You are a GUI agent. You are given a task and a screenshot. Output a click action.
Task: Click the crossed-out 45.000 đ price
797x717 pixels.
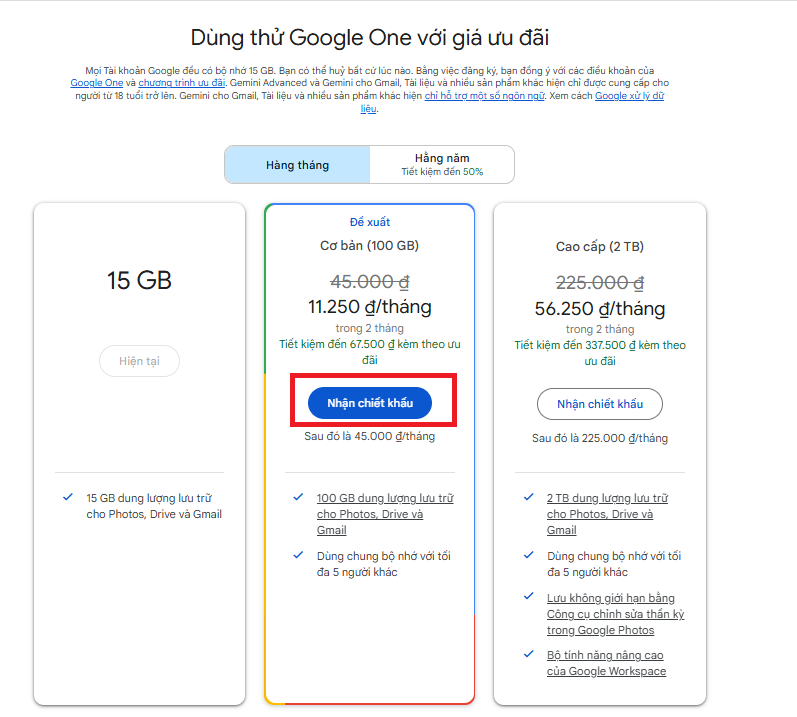pos(370,282)
